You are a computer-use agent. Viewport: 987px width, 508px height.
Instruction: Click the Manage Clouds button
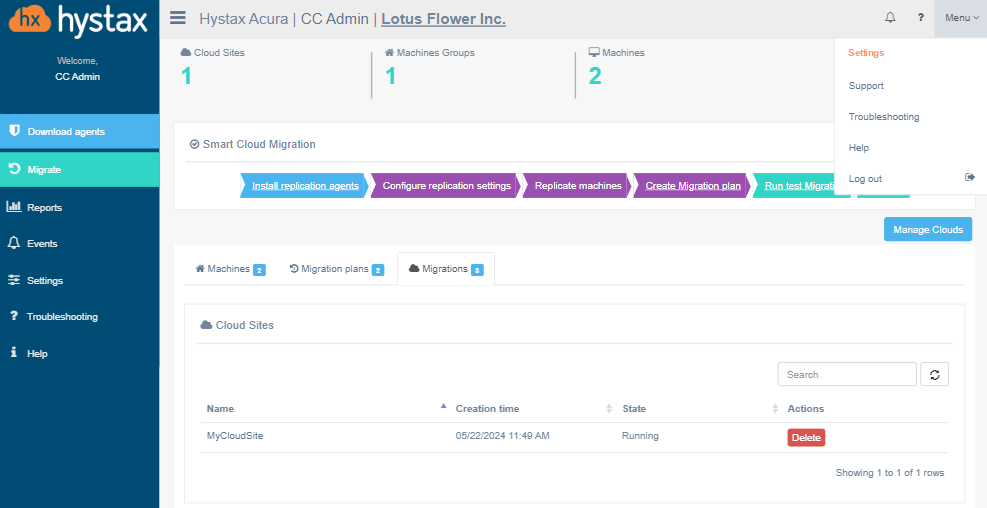click(x=927, y=230)
